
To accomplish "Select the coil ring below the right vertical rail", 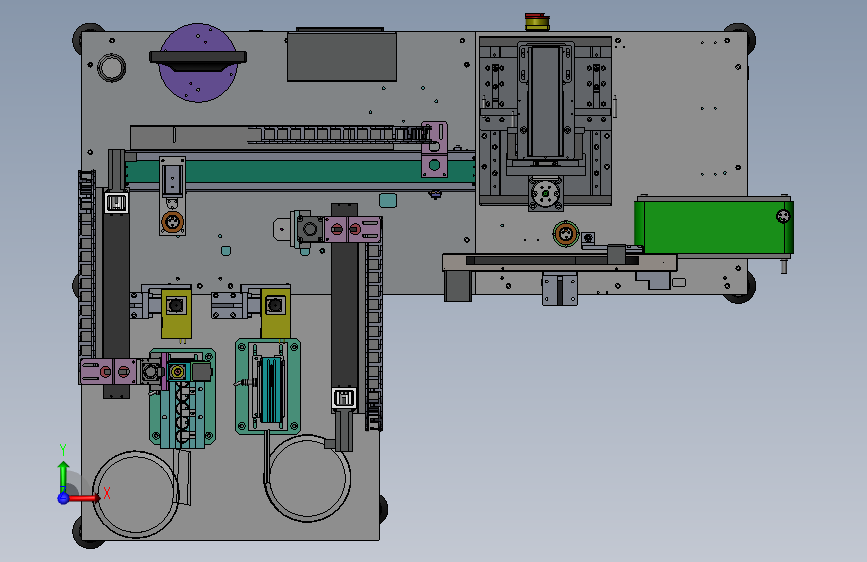I will click(307, 478).
